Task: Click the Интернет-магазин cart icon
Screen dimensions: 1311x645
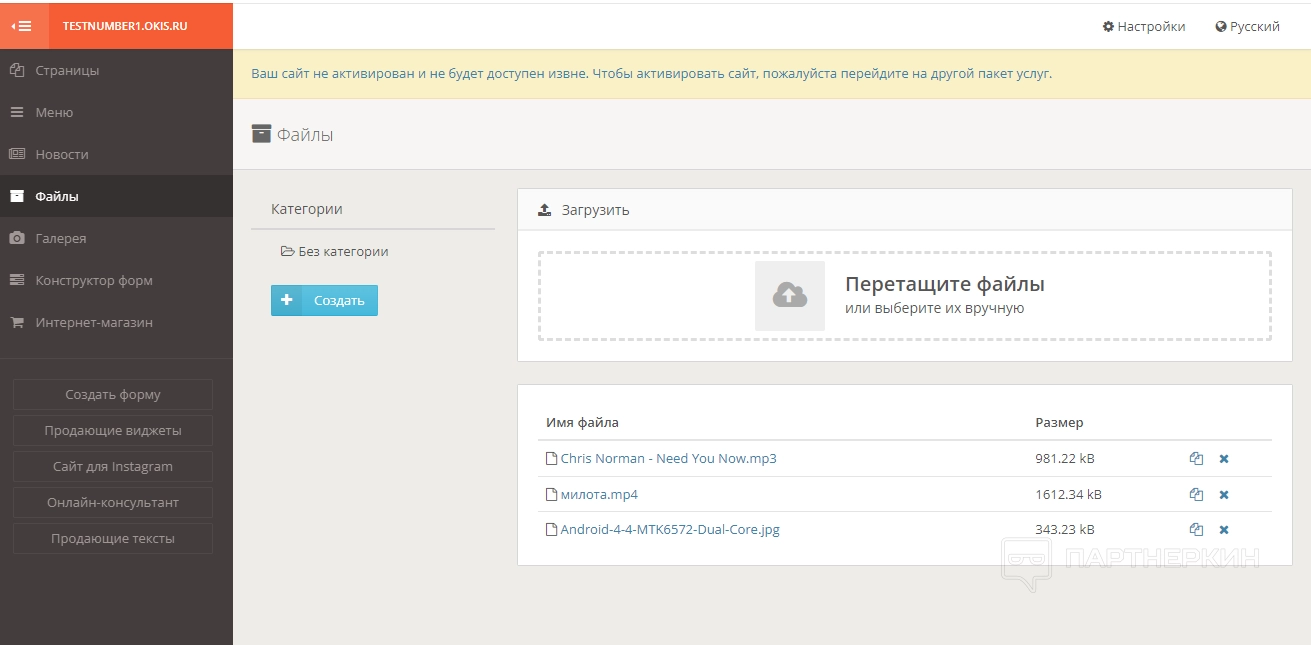Action: point(17,323)
